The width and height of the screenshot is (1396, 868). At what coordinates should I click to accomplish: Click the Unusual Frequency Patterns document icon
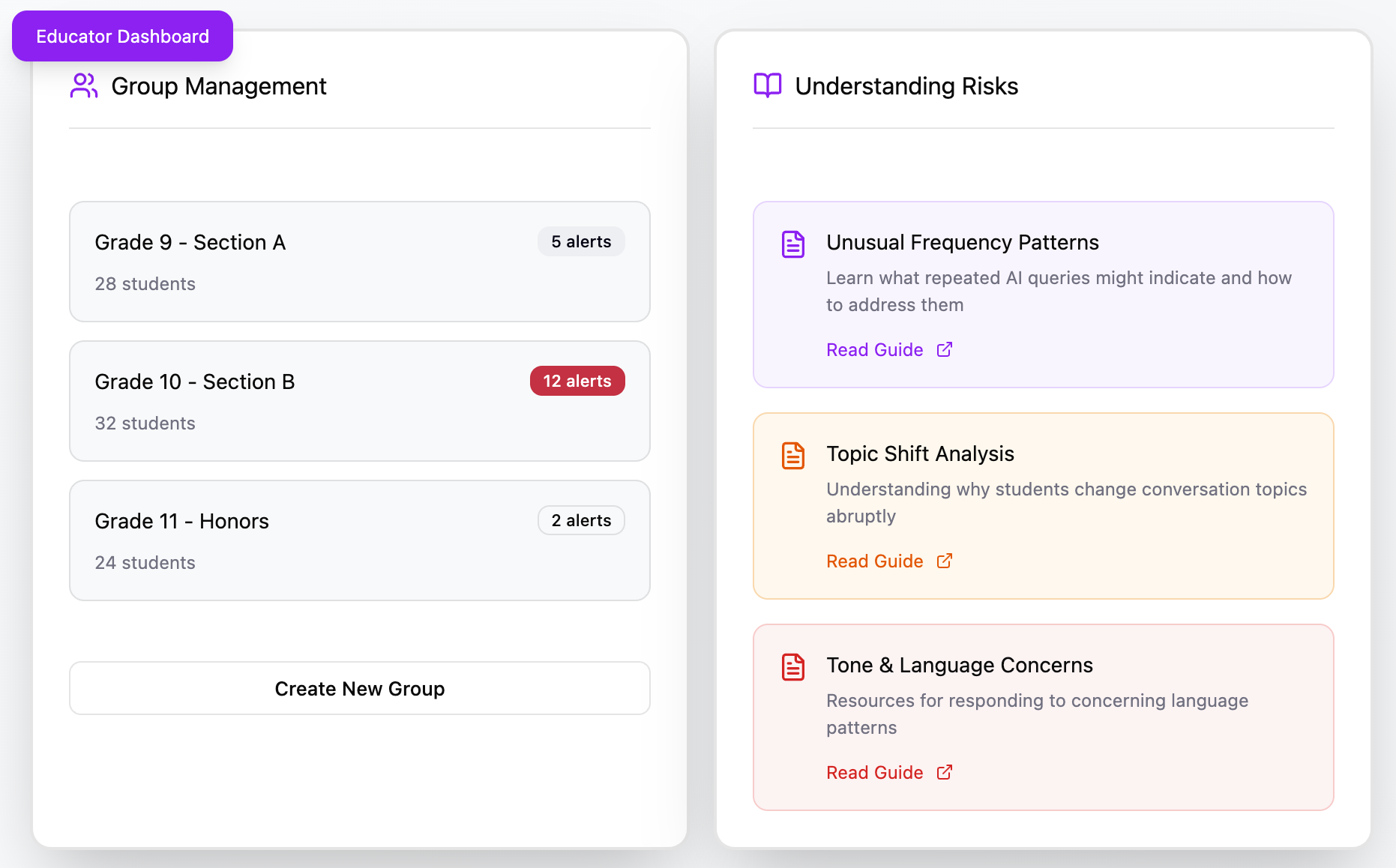pyautogui.click(x=792, y=244)
